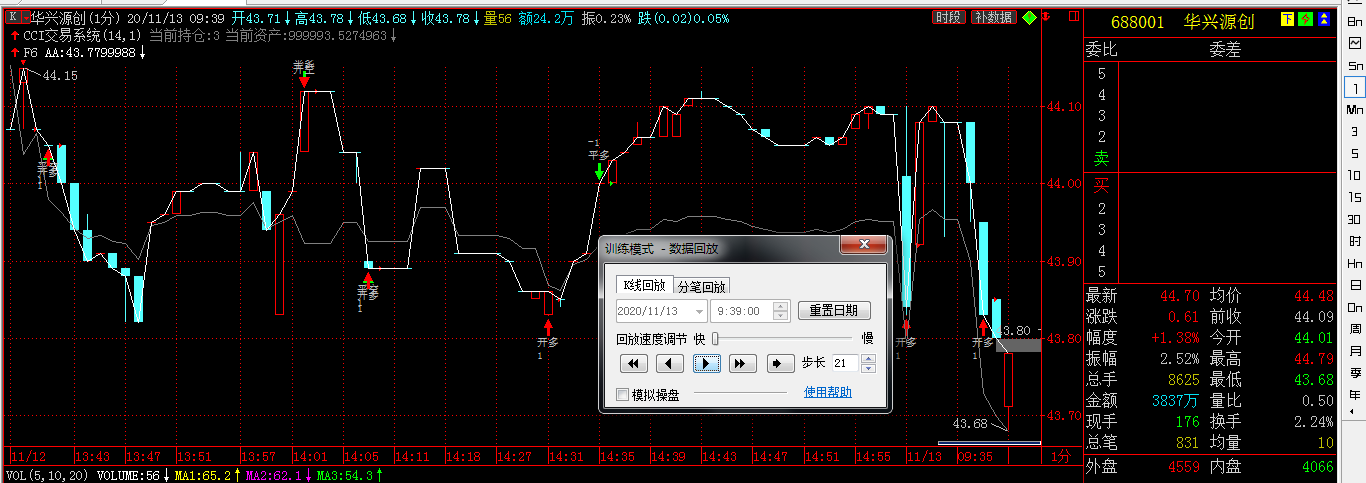The height and width of the screenshot is (483, 1366).
Task: Switch to the 5-minute period
Action: [x=1355, y=153]
